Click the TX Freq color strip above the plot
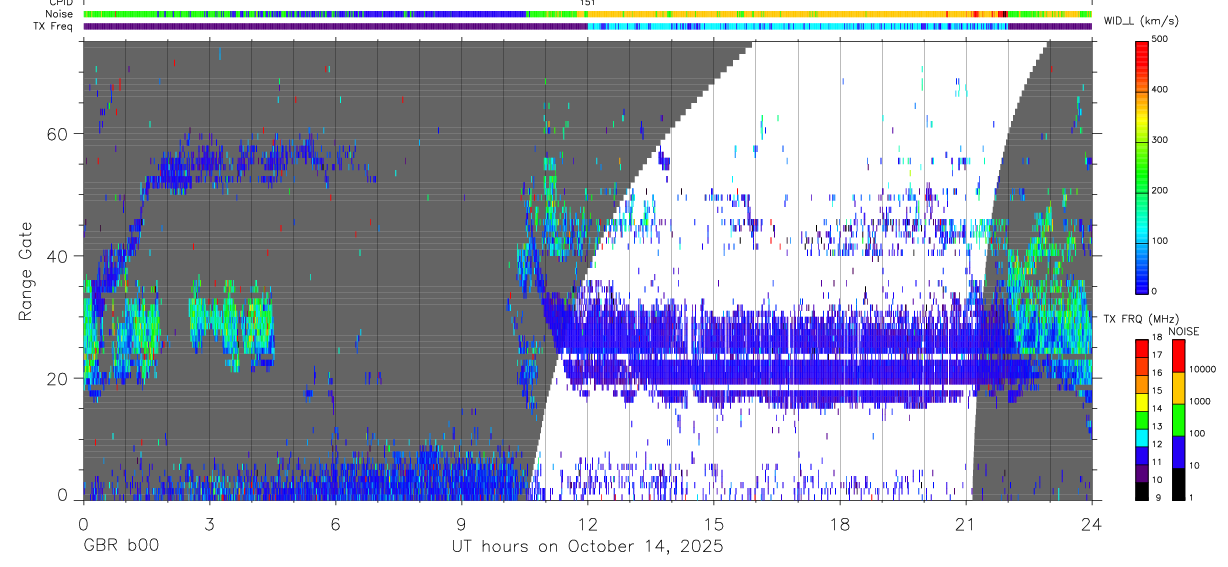The width and height of the screenshot is (1228, 567). (587, 26)
